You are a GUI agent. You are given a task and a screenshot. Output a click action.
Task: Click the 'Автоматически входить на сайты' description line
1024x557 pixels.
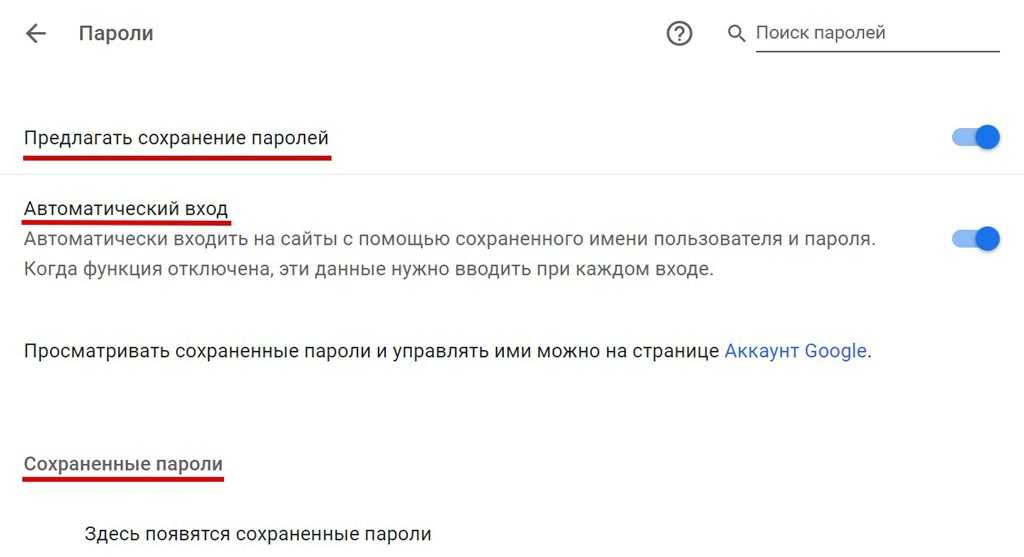449,239
